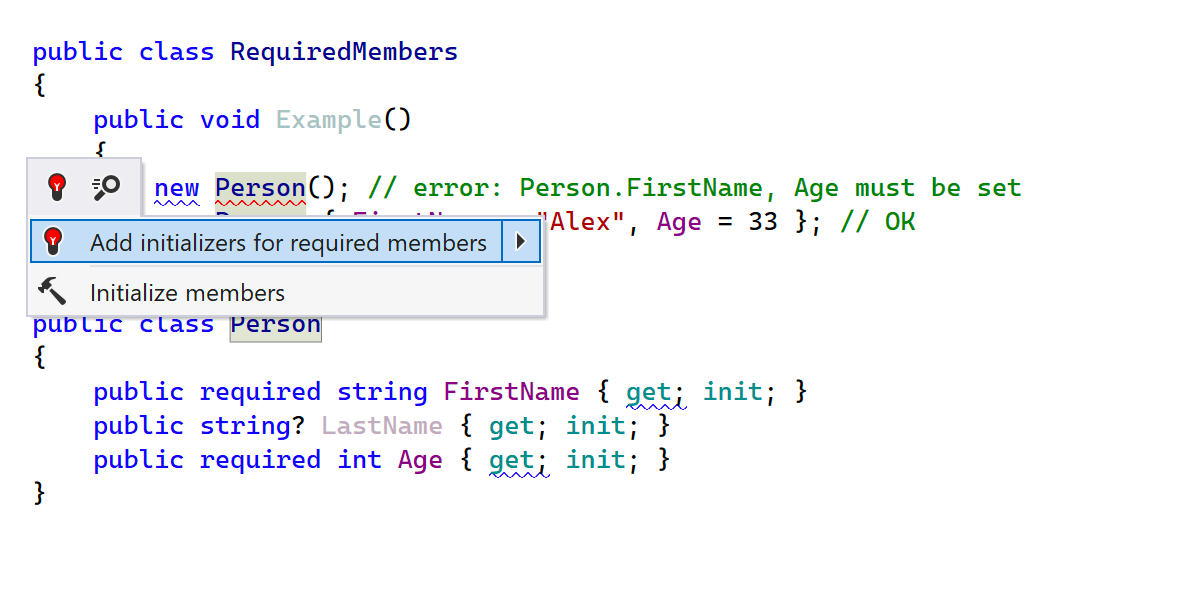Click the red lightbulb quick-fix icon
Image resolution: width=1200 pixels, height=600 pixels.
point(58,185)
